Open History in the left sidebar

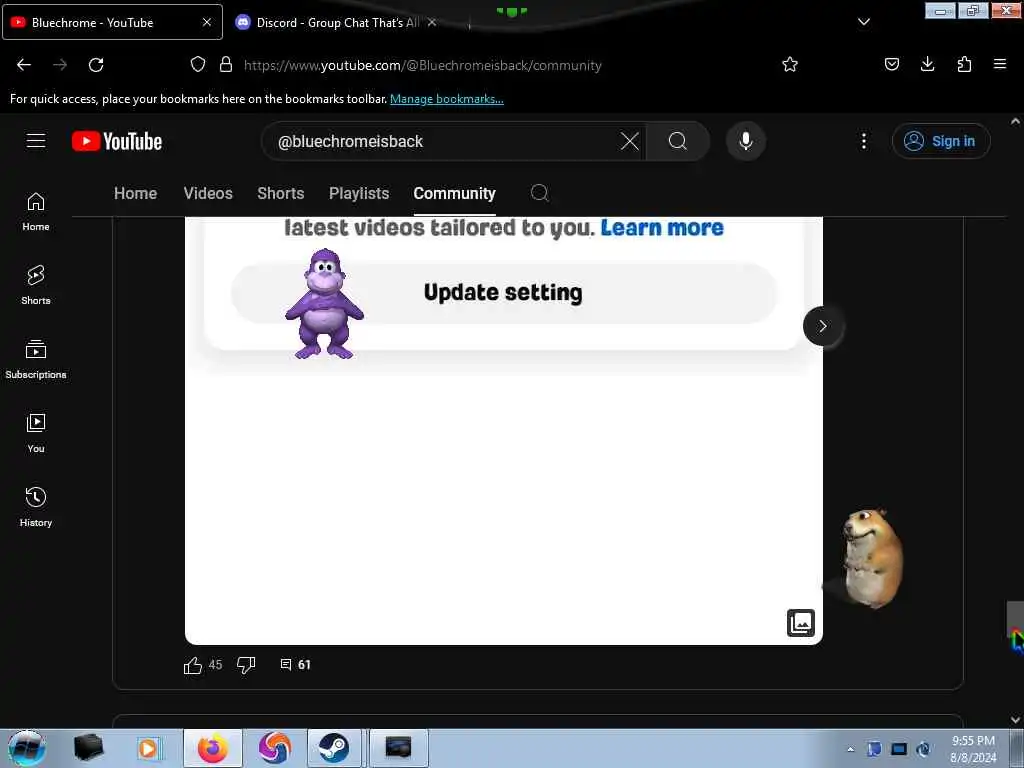pos(36,507)
